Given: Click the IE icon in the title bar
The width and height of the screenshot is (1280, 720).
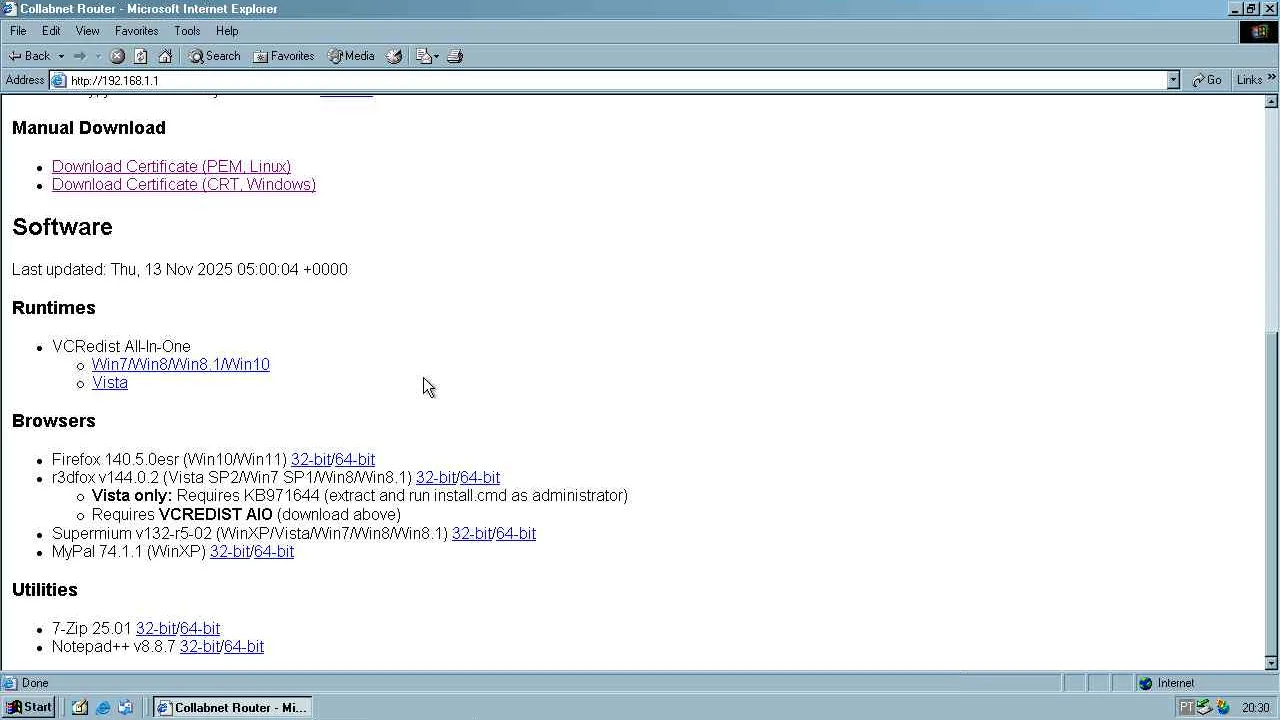Looking at the screenshot, I should [x=9, y=9].
